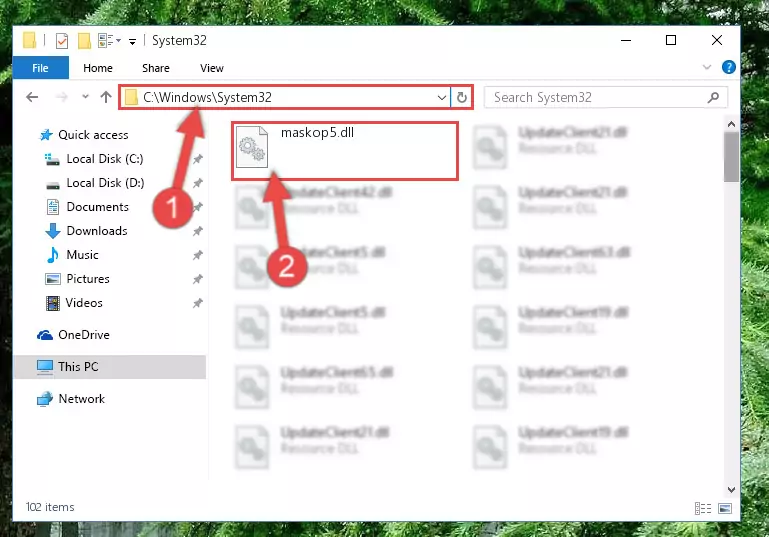Click the file list scroll up arrow
The height and width of the screenshot is (537, 769).
click(x=731, y=124)
